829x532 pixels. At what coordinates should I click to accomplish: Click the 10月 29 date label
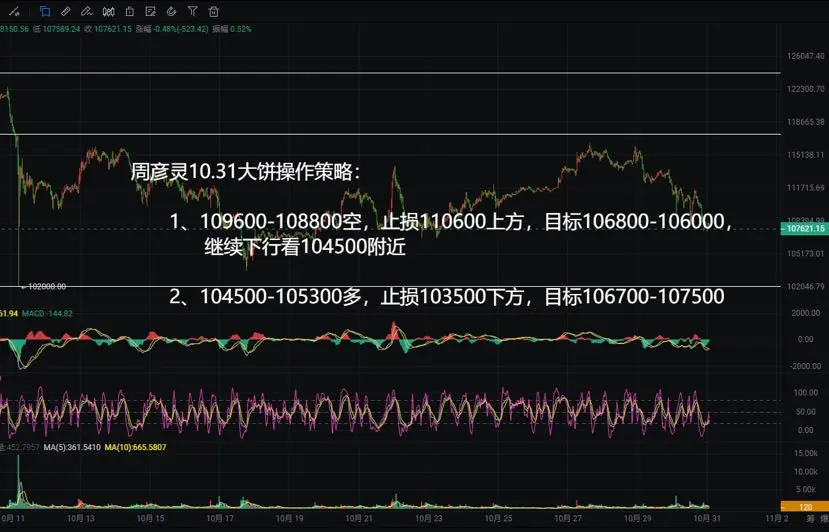[638, 519]
